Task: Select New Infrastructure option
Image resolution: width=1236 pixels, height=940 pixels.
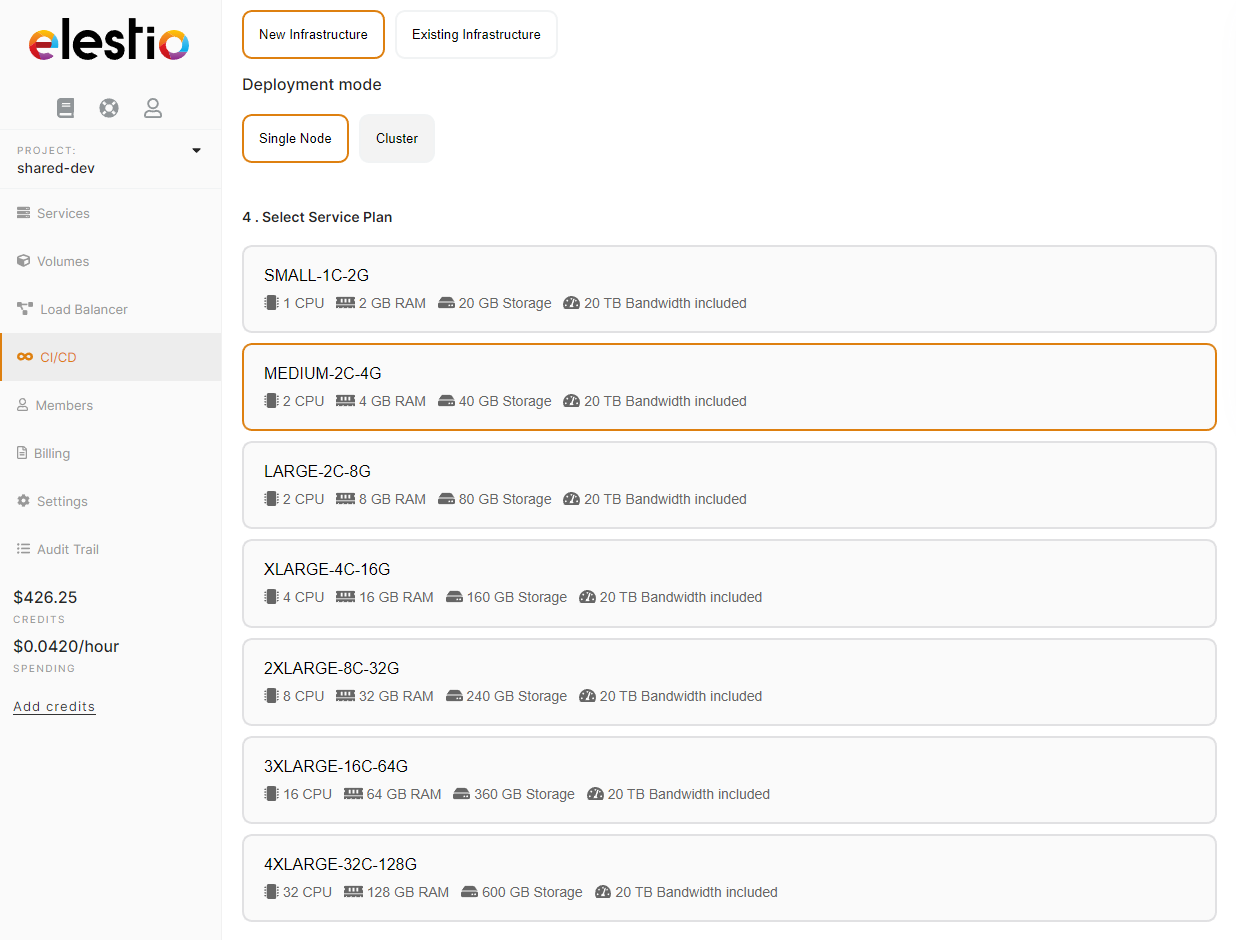Action: pyautogui.click(x=313, y=35)
